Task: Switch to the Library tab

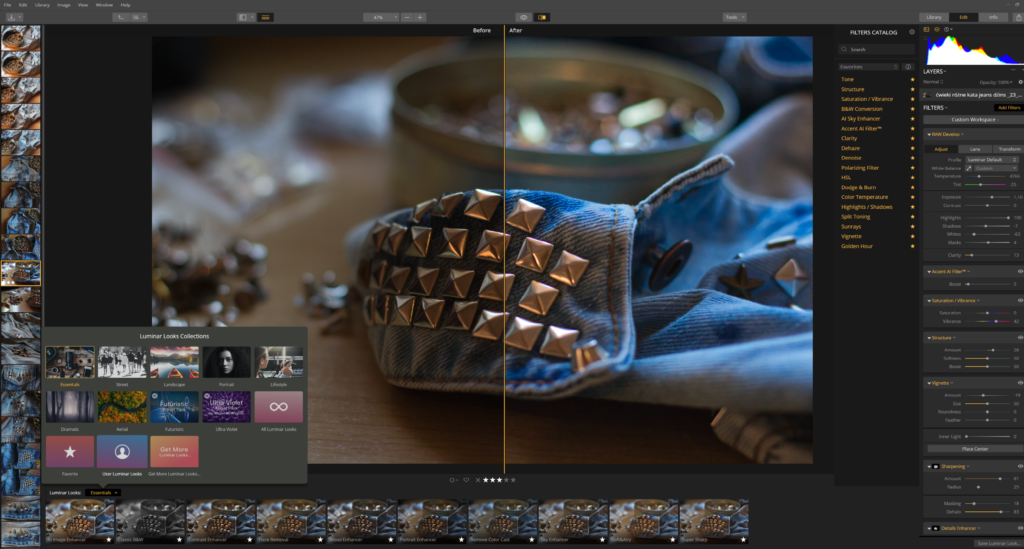Action: (934, 18)
